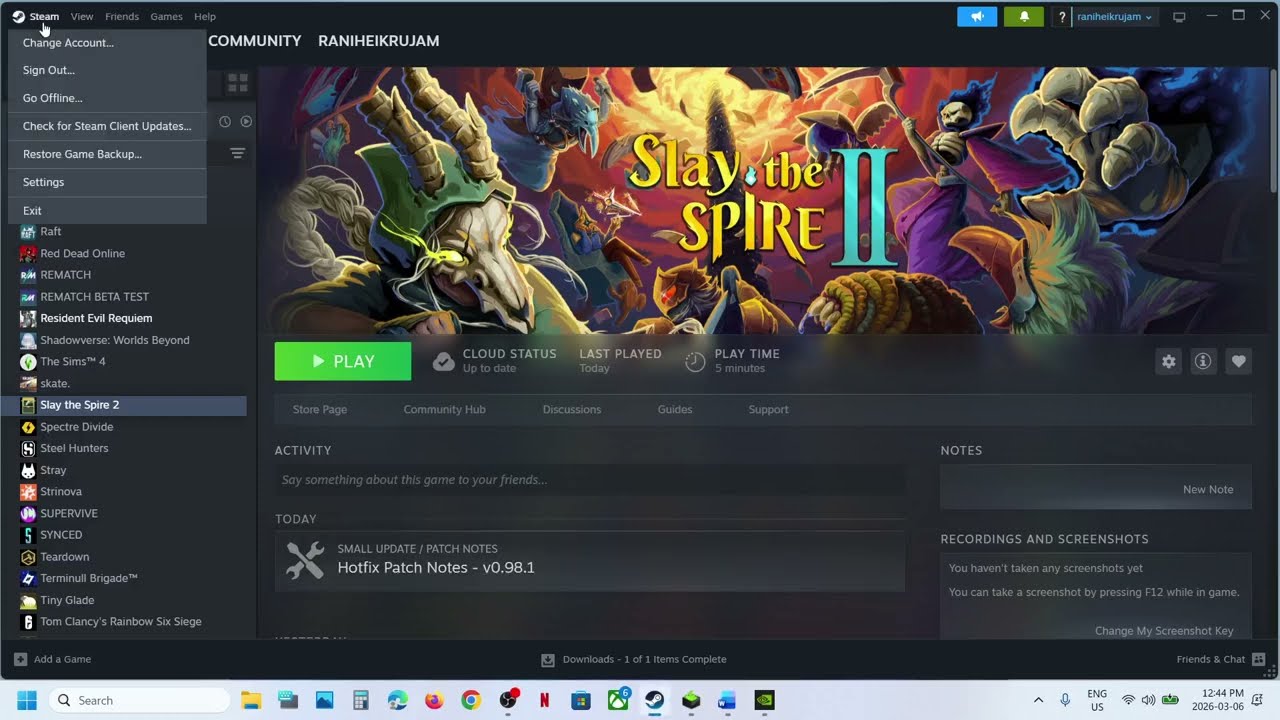1280x720 pixels.
Task: Open Chrome from the taskbar
Action: click(x=471, y=700)
